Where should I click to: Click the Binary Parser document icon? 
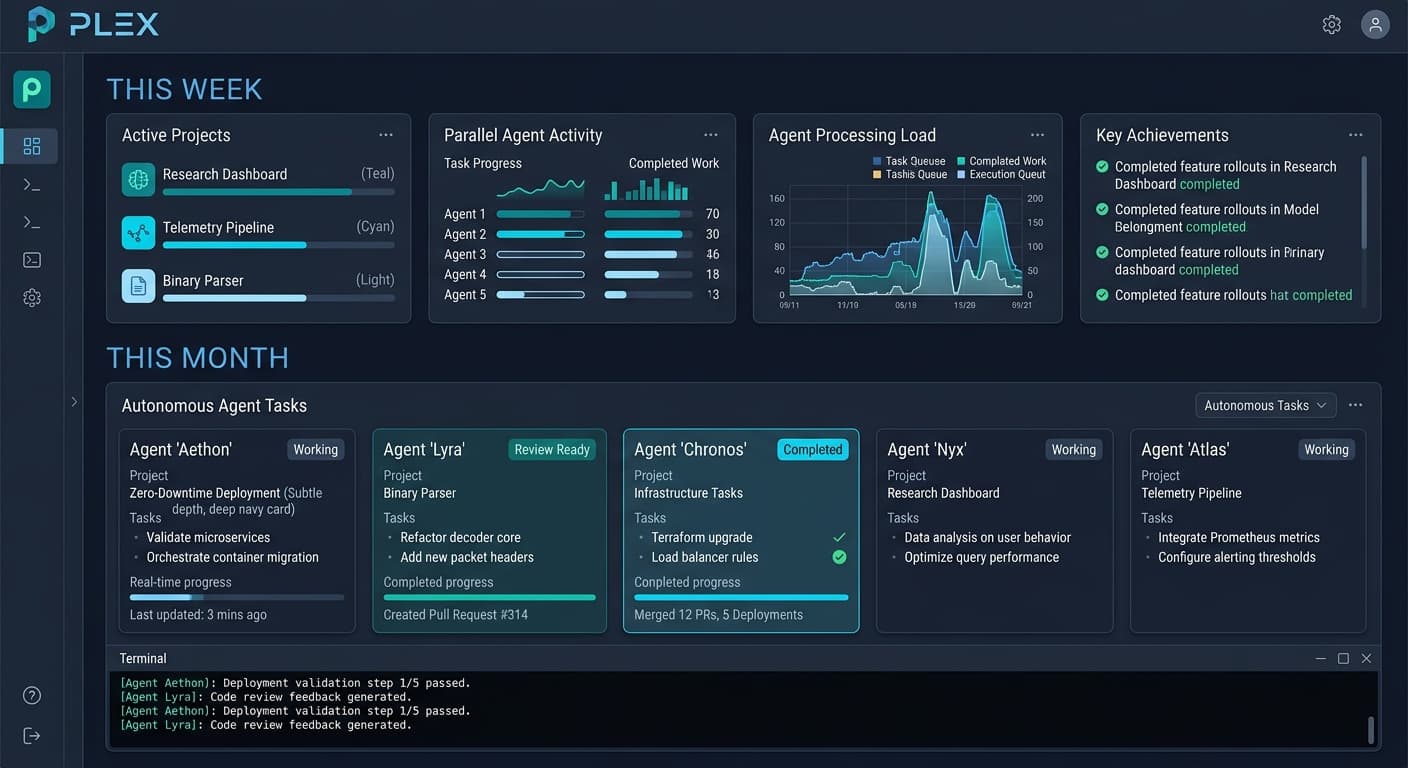point(138,285)
